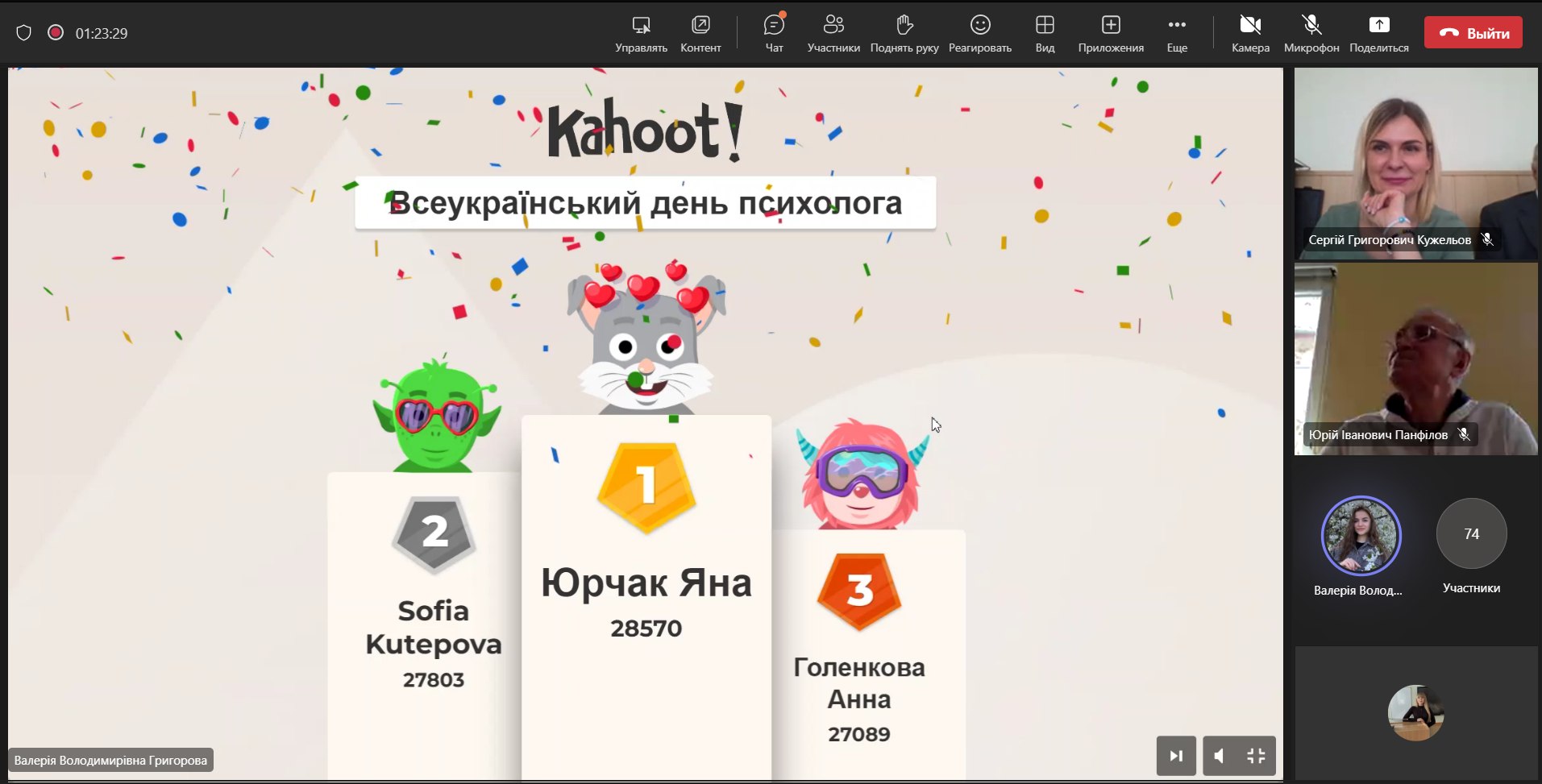1542x784 pixels.
Task: Click the silver number 2 medal
Action: (434, 533)
